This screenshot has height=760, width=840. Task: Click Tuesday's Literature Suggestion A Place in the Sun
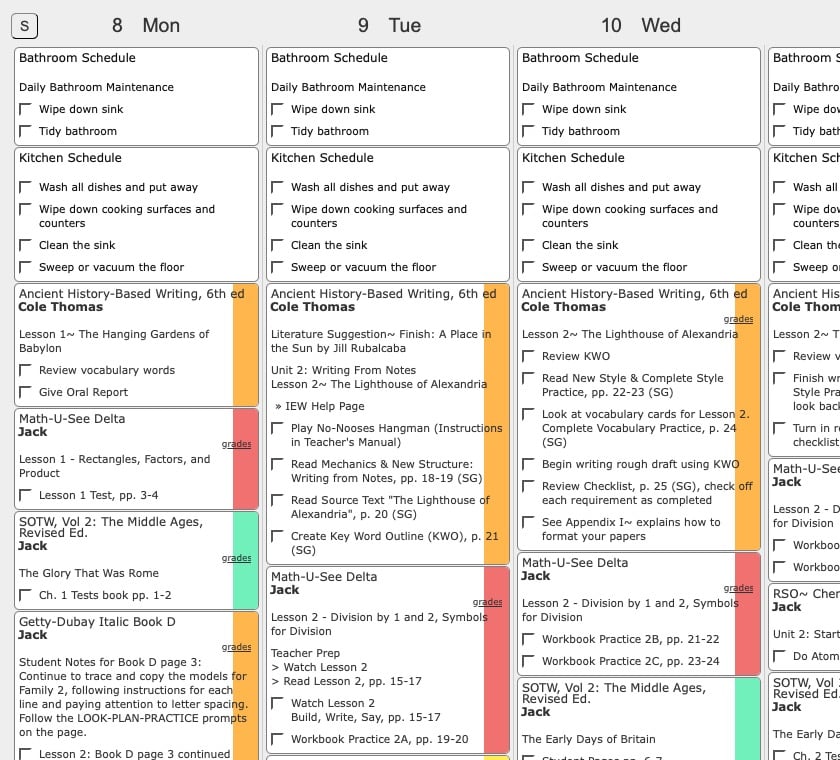point(381,341)
